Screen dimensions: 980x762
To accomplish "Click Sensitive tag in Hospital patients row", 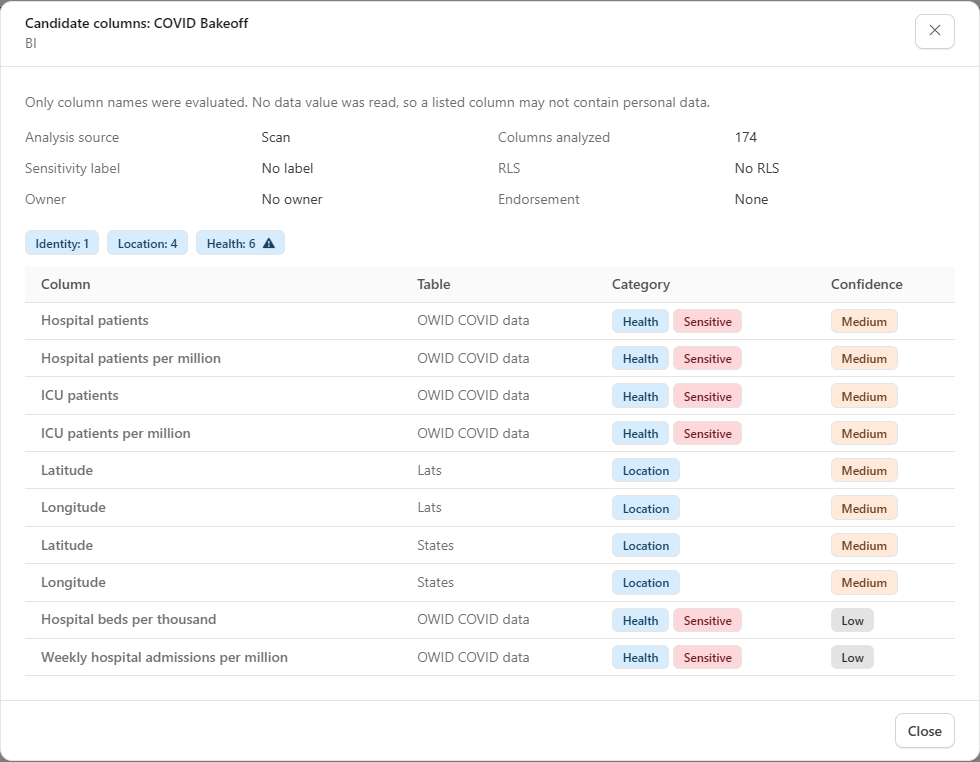I will [x=708, y=321].
